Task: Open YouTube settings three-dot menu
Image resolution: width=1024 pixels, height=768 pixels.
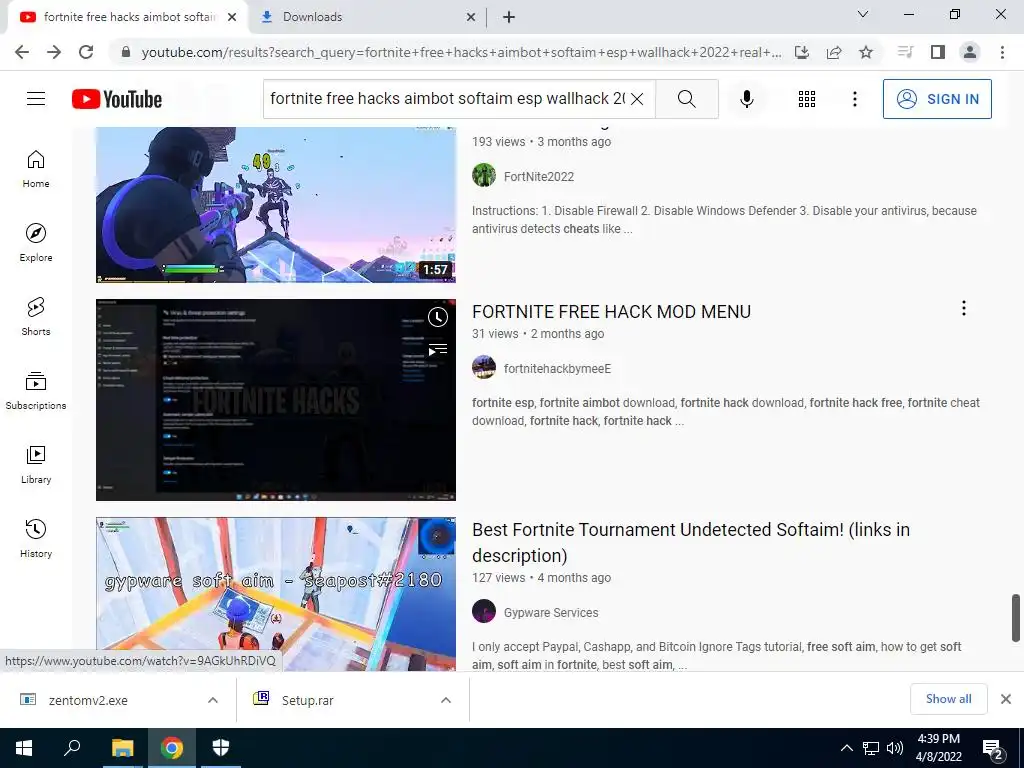Action: (854, 99)
